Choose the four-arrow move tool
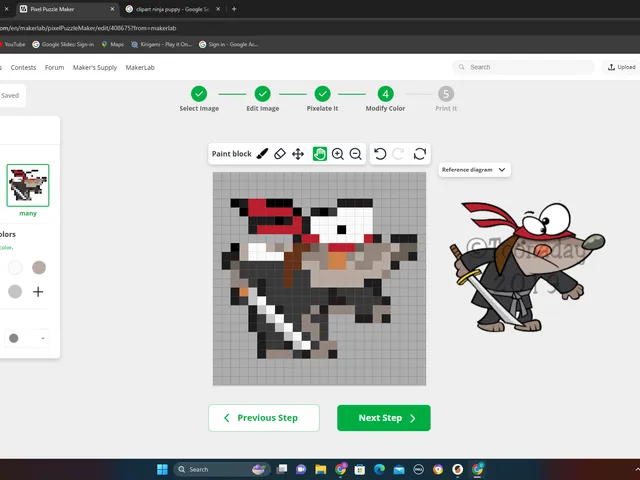This screenshot has width=640, height=480. (x=298, y=154)
